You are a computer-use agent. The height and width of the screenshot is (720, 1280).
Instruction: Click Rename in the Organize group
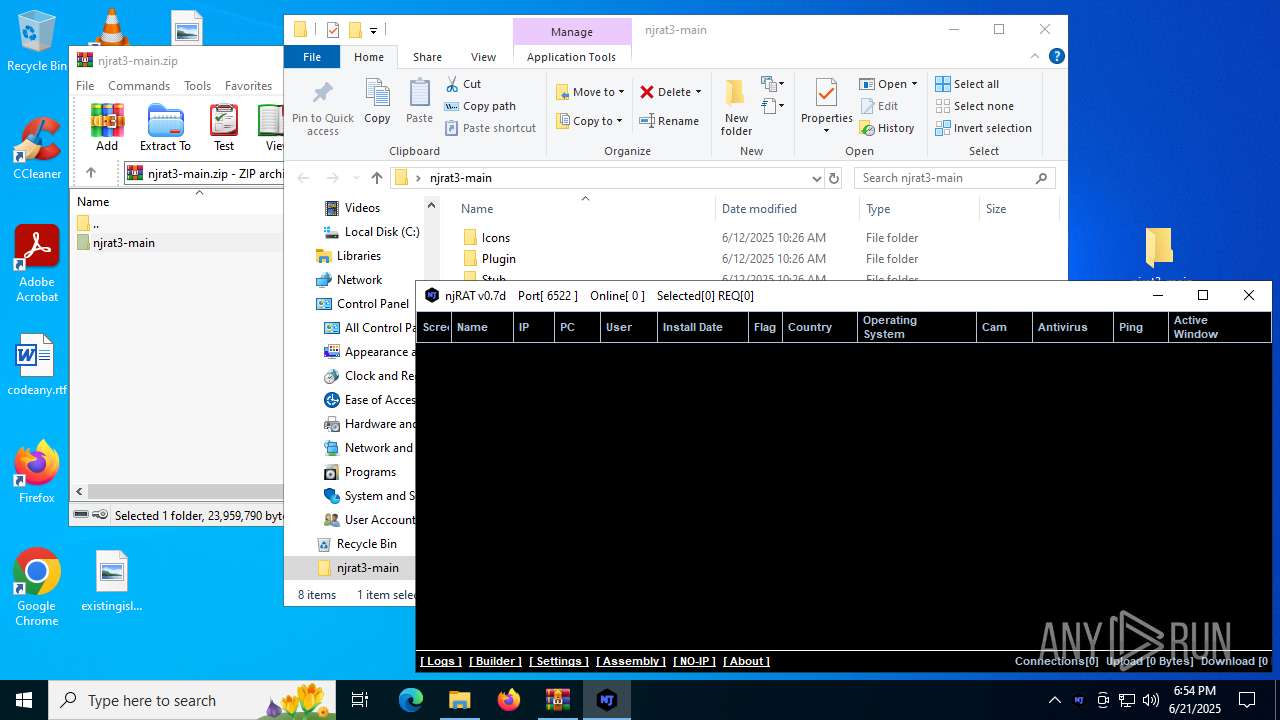(x=669, y=121)
